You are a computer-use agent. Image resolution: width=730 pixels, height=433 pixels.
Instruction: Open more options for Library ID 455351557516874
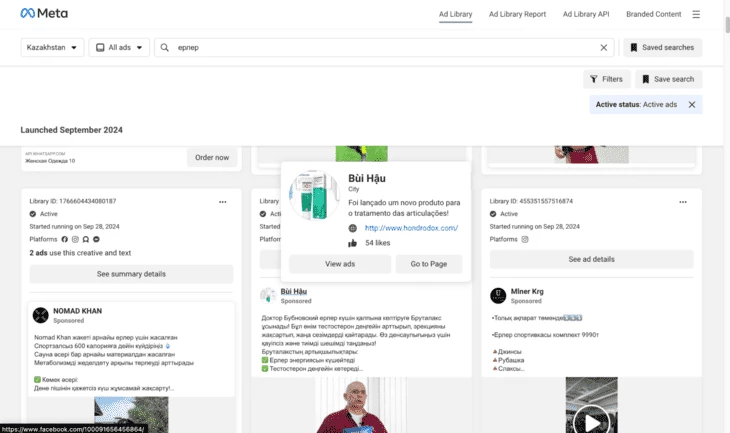tap(683, 202)
